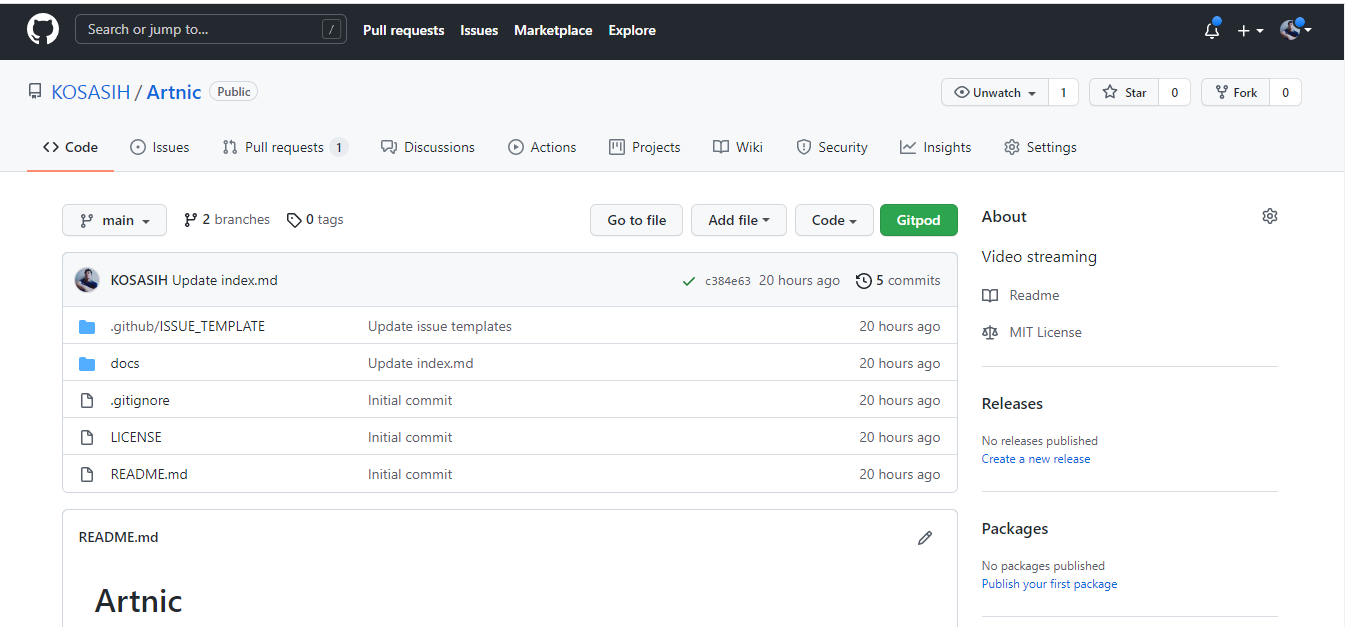Expand the Add file dropdown
Image resolution: width=1345 pixels, height=627 pixels.
click(739, 220)
